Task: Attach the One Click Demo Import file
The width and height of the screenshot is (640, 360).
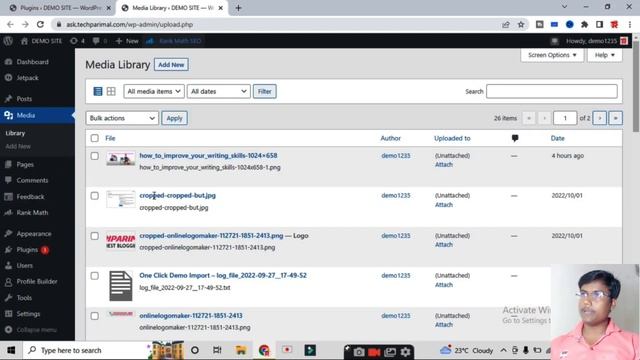Action: pyautogui.click(x=444, y=285)
